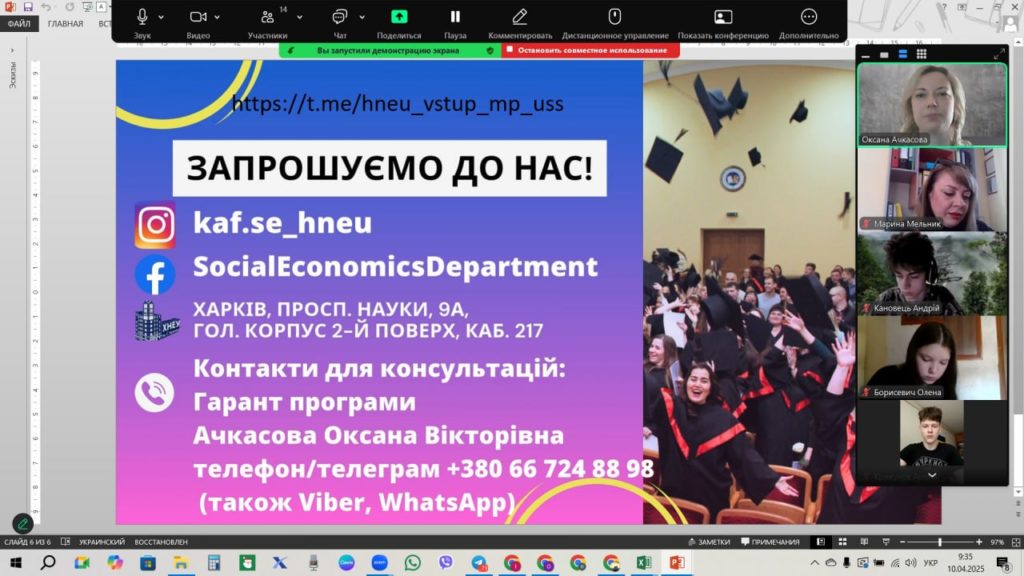Open the Windows Start menu
1024x576 pixels.
[x=15, y=562]
